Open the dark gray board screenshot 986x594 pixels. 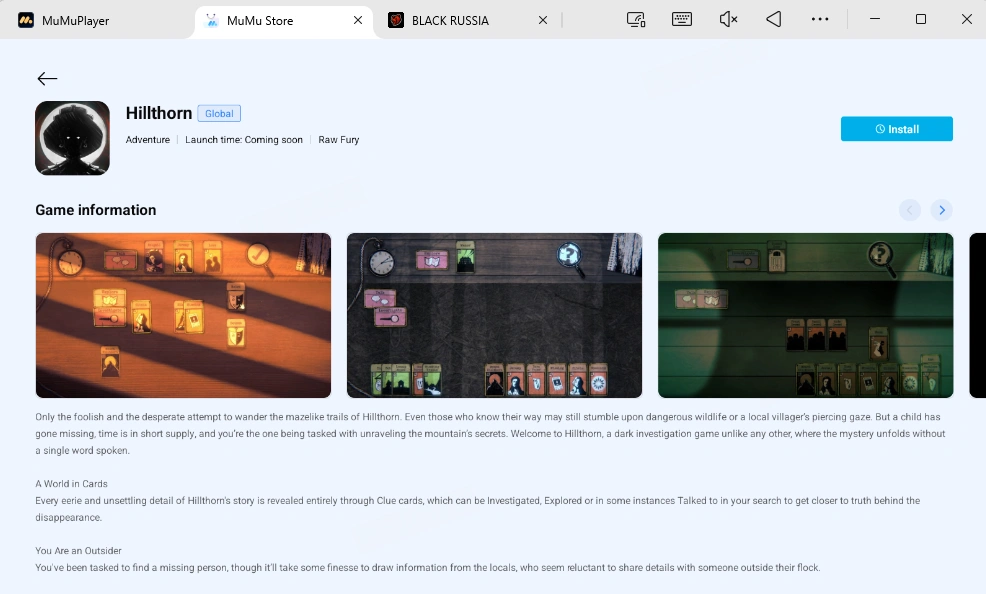pos(494,316)
